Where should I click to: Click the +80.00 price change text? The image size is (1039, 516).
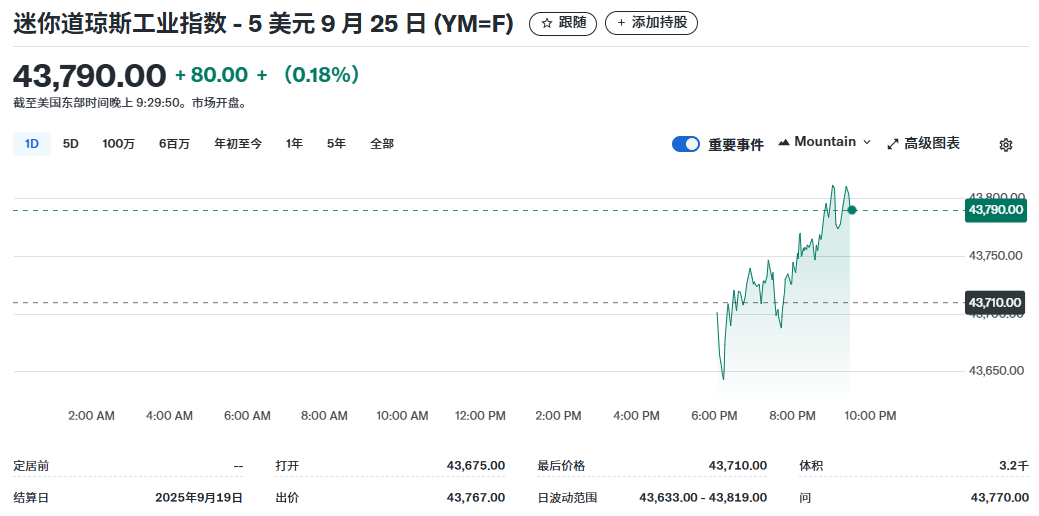[211, 75]
